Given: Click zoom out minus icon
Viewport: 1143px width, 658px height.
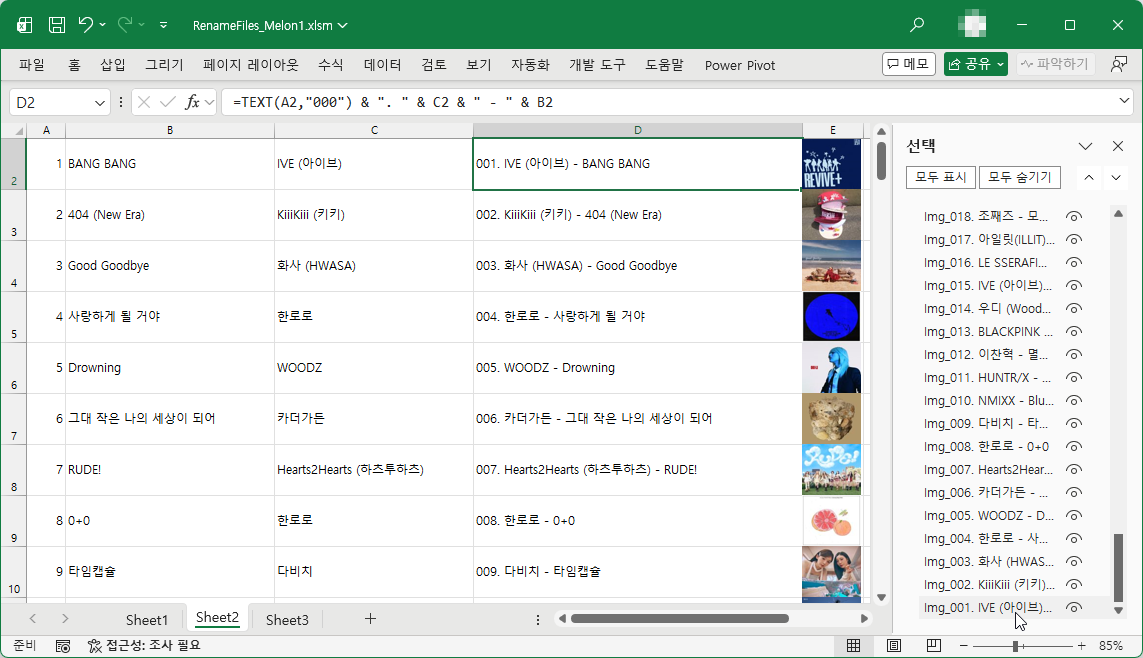Looking at the screenshot, I should click(963, 646).
